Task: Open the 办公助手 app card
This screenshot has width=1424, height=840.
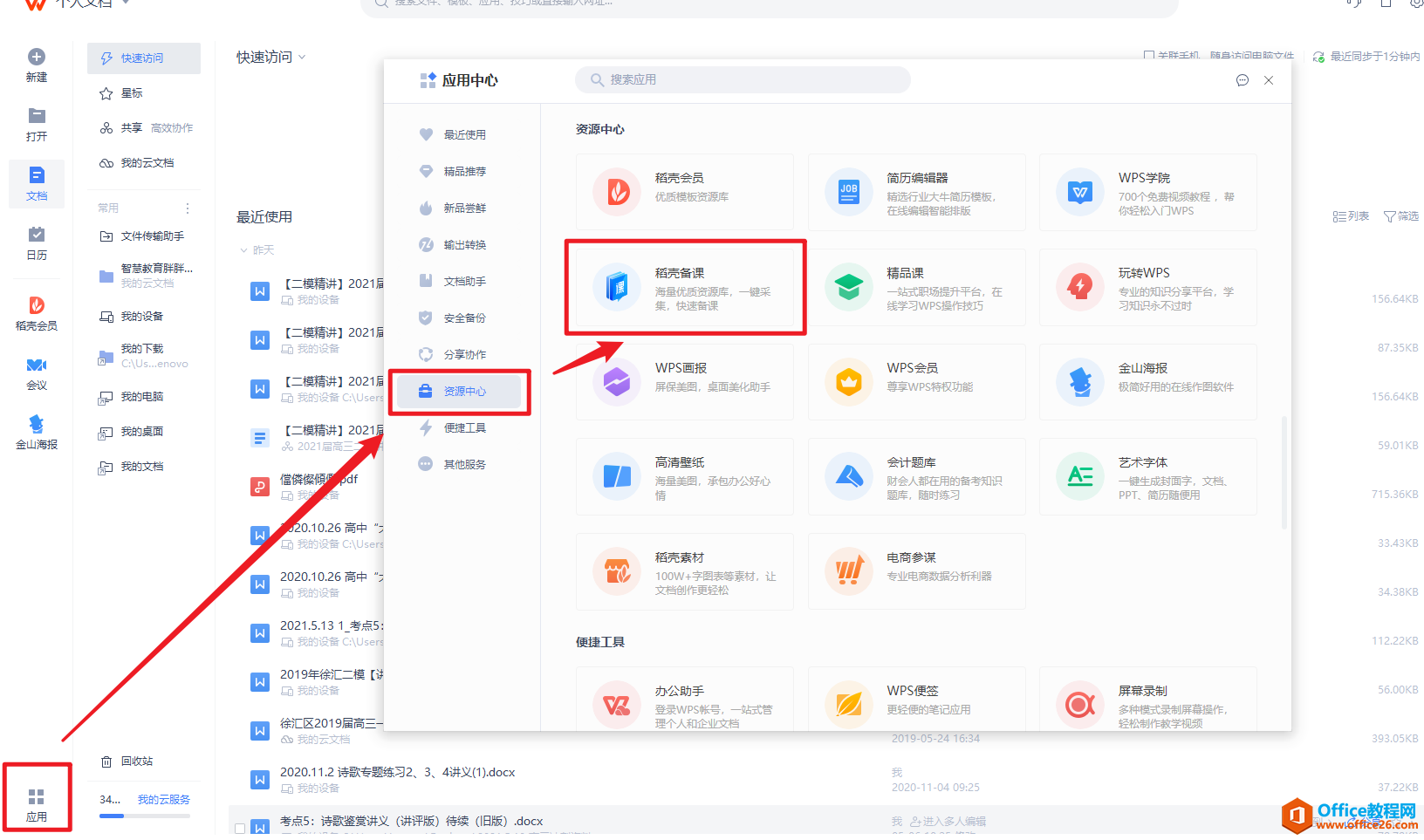Action: 685,700
